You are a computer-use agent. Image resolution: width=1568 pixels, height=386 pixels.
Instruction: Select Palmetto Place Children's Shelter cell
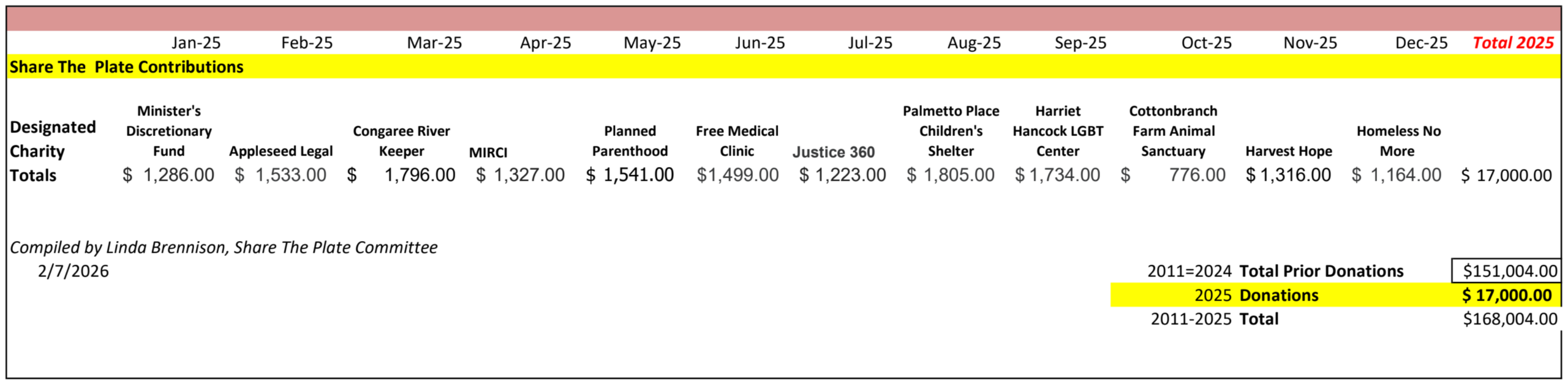coord(951,131)
